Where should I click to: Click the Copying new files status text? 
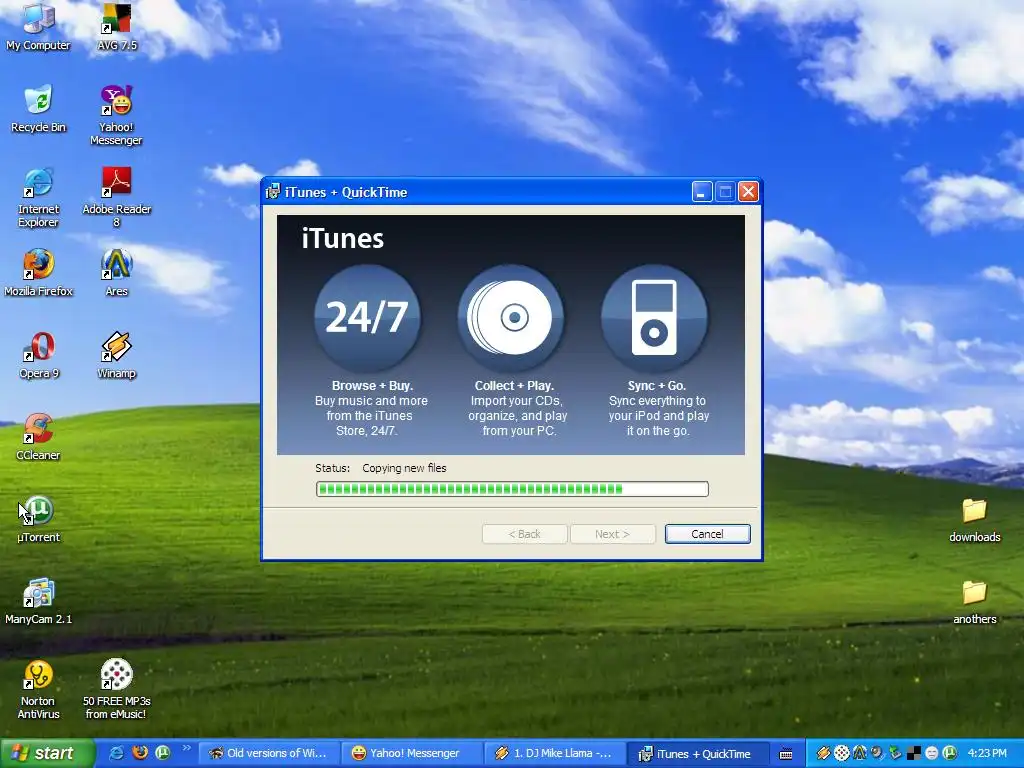coord(404,468)
